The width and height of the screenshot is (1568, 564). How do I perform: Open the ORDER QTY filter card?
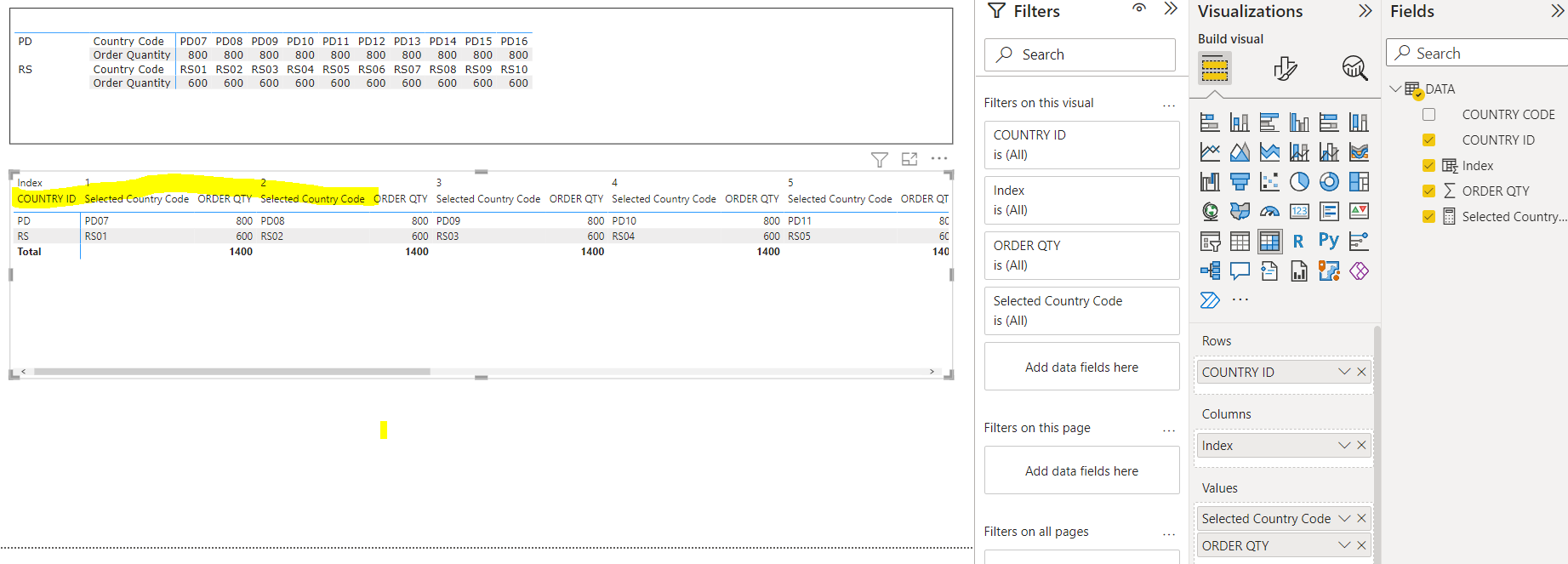coord(1081,255)
